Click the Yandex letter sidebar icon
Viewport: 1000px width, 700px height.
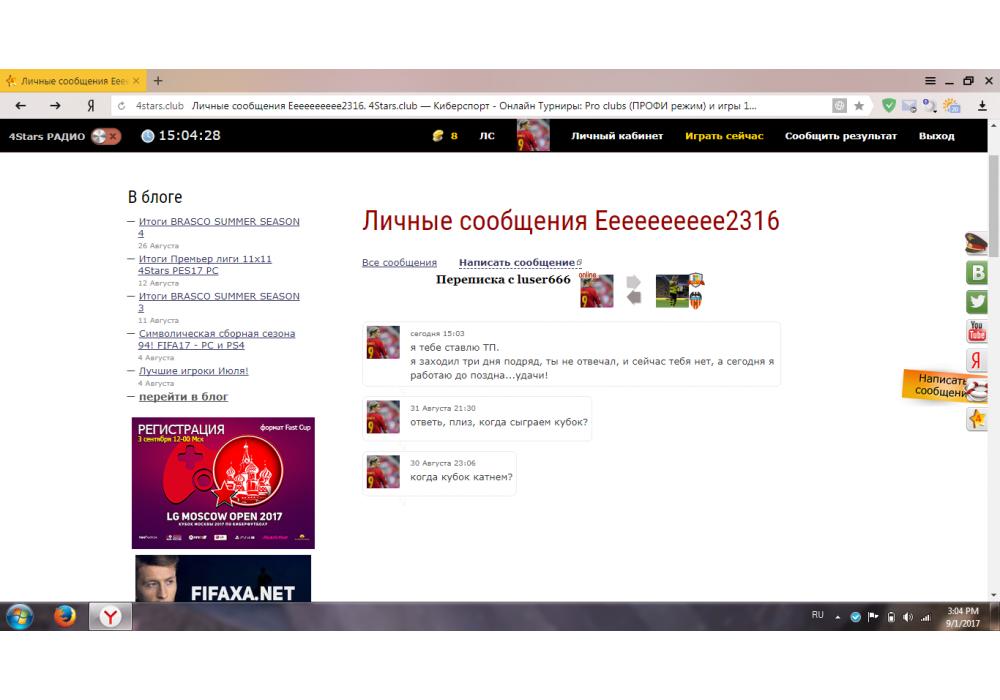(977, 361)
